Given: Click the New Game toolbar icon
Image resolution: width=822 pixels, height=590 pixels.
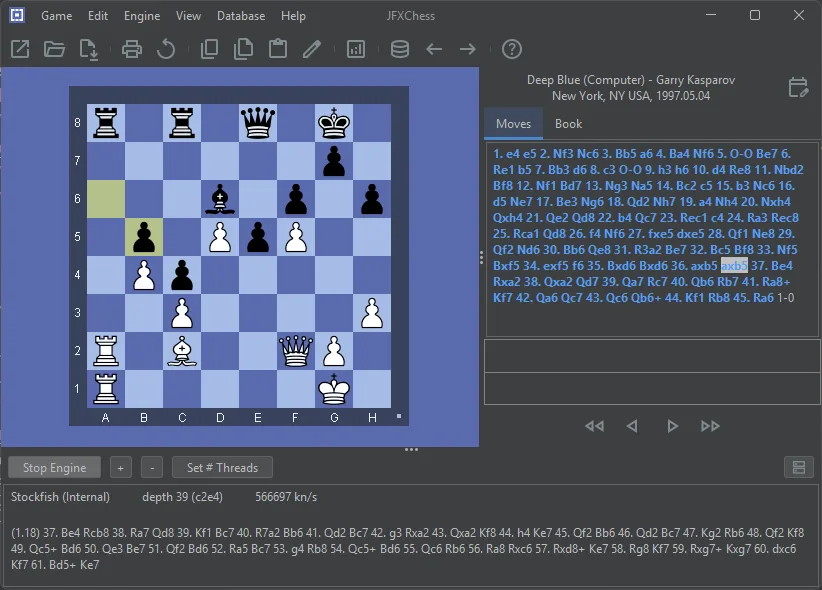Looking at the screenshot, I should (x=20, y=49).
